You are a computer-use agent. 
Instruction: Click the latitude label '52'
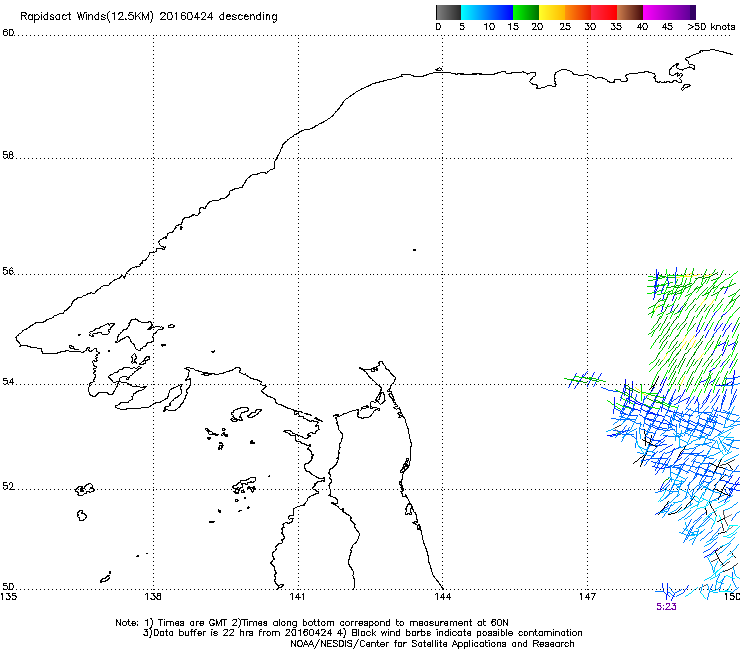(x=8, y=486)
